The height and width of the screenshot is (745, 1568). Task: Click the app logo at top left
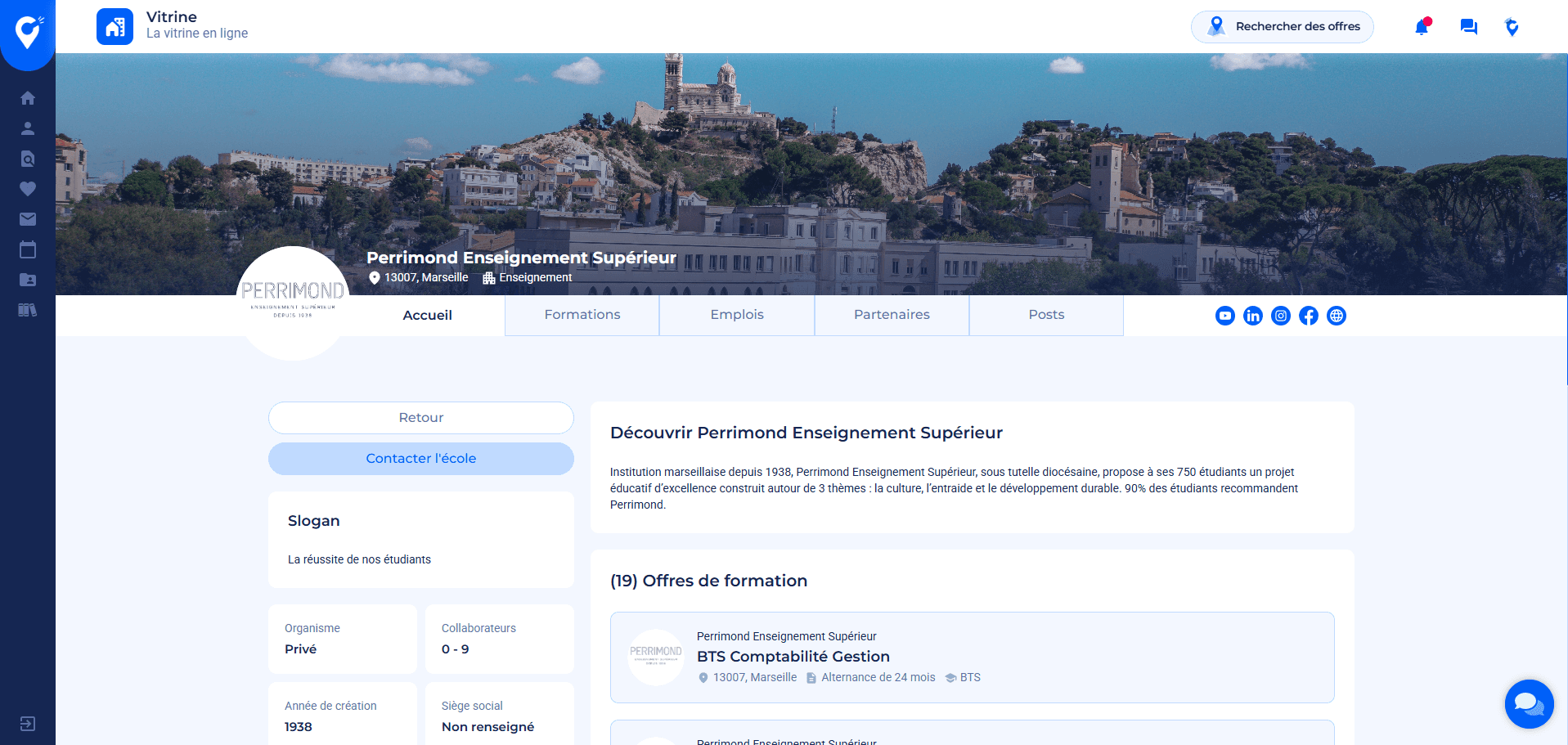coord(28,33)
